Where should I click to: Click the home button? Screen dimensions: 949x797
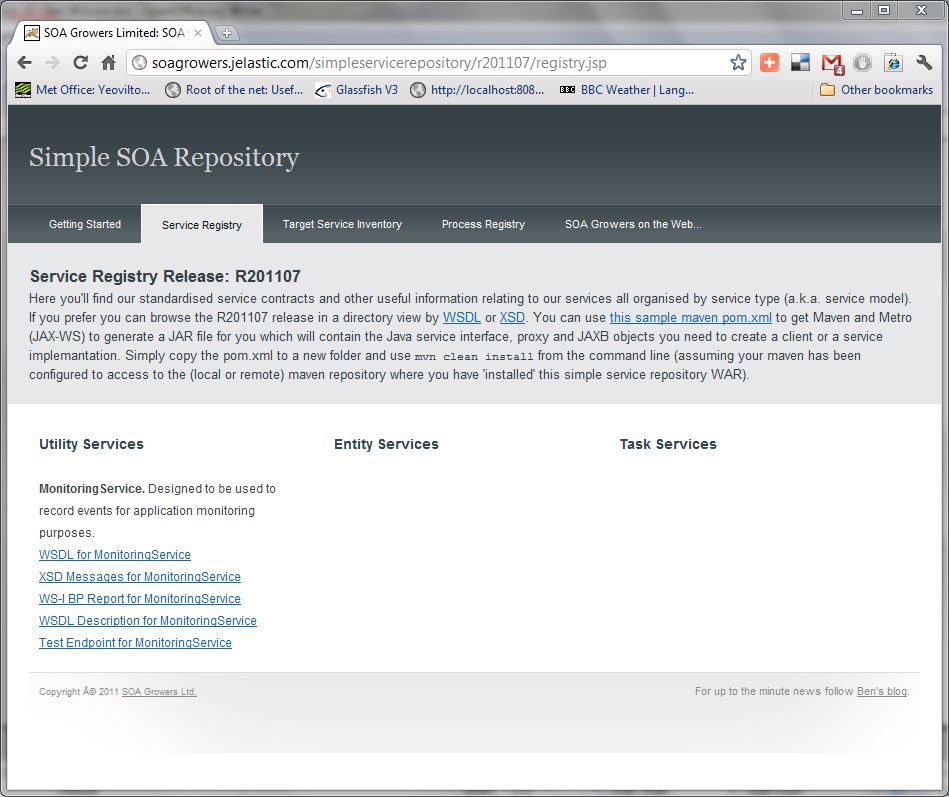pos(108,61)
